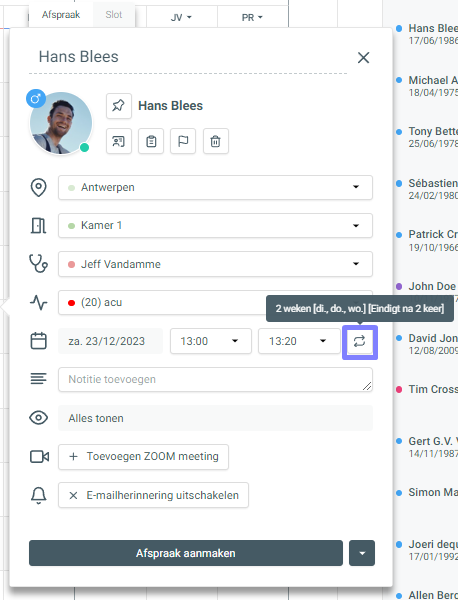458x600 pixels.
Task: Select the Afspraak tab
Action: click(61, 15)
